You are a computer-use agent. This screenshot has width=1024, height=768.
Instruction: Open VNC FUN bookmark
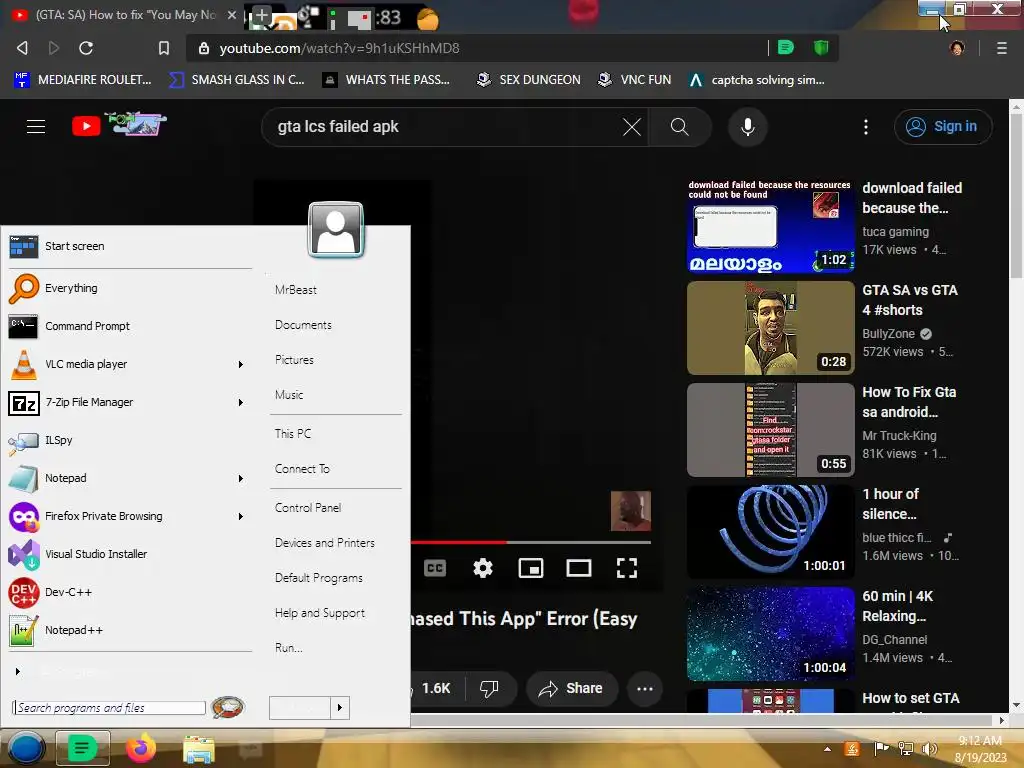(635, 80)
